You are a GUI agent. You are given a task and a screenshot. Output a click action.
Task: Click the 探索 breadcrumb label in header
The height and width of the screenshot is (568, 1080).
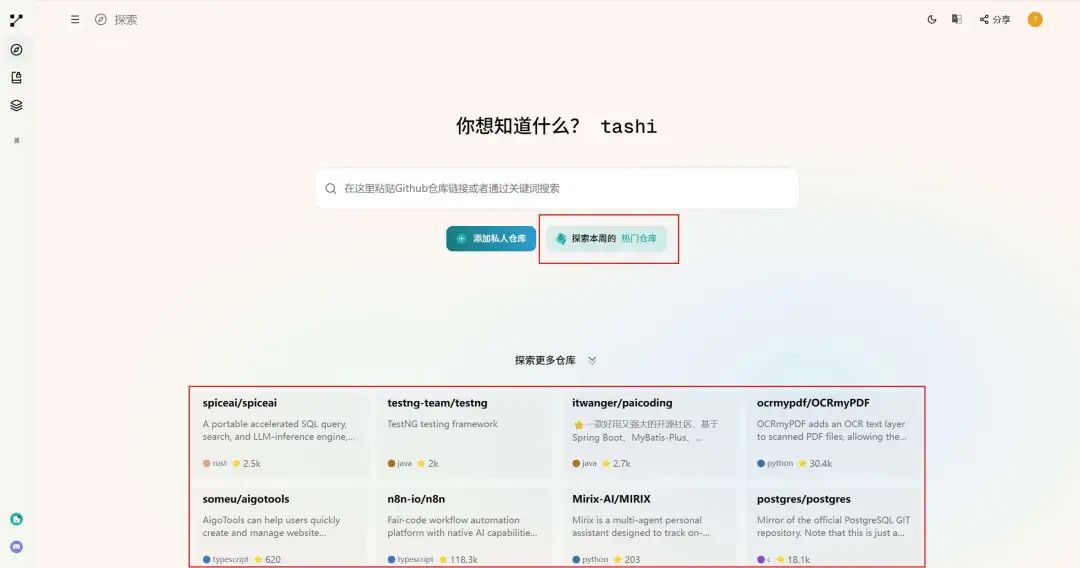point(125,20)
